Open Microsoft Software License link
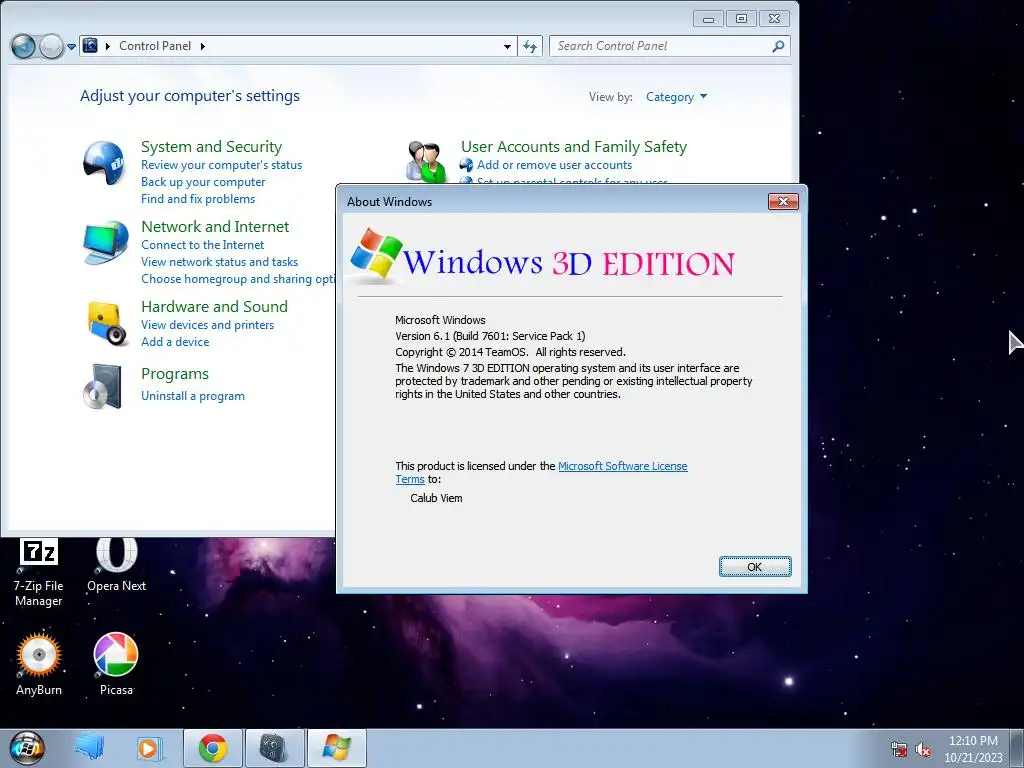1024x768 pixels. (x=622, y=466)
